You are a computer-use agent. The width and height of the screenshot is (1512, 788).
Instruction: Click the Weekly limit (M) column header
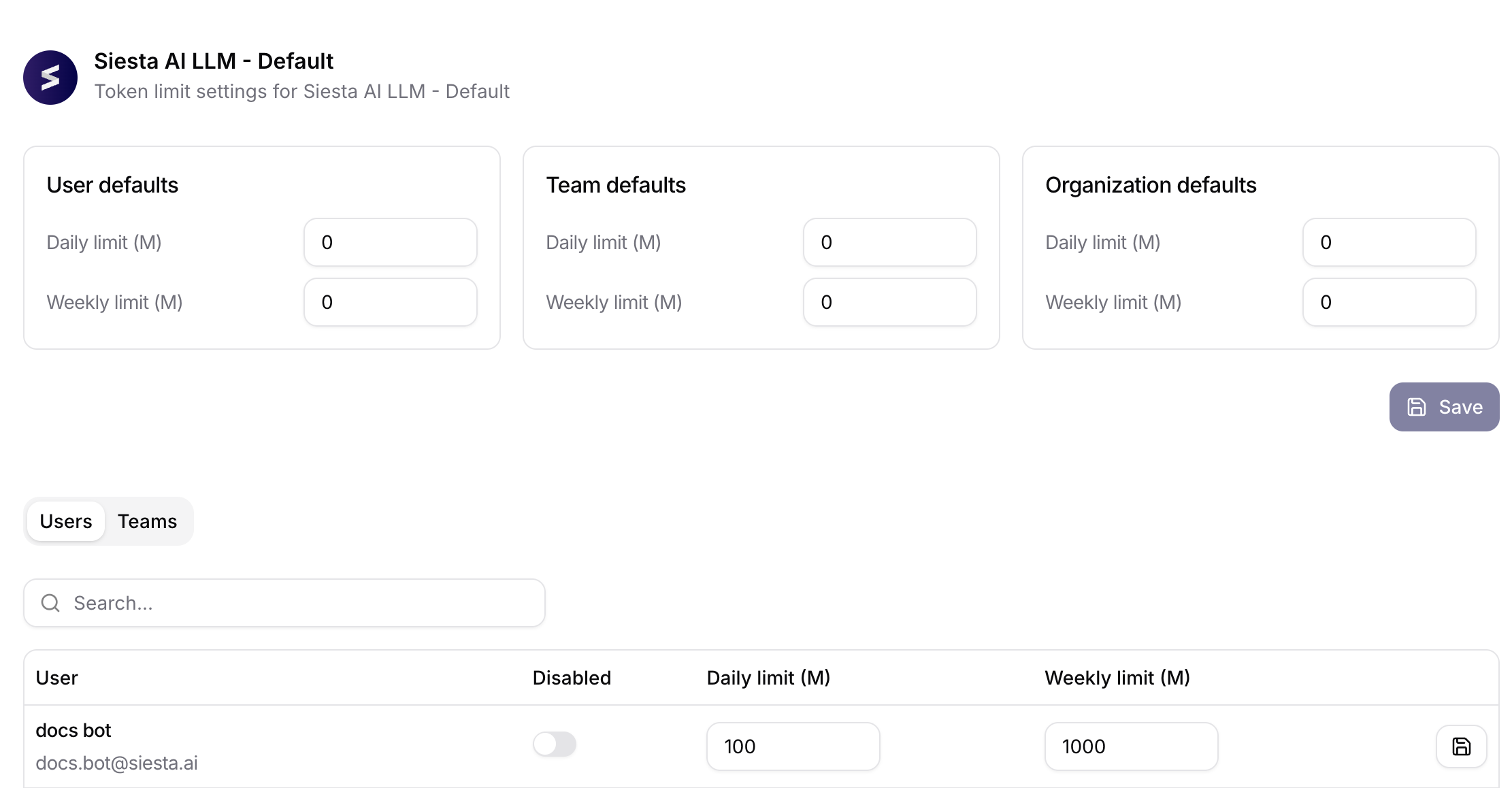1117,678
